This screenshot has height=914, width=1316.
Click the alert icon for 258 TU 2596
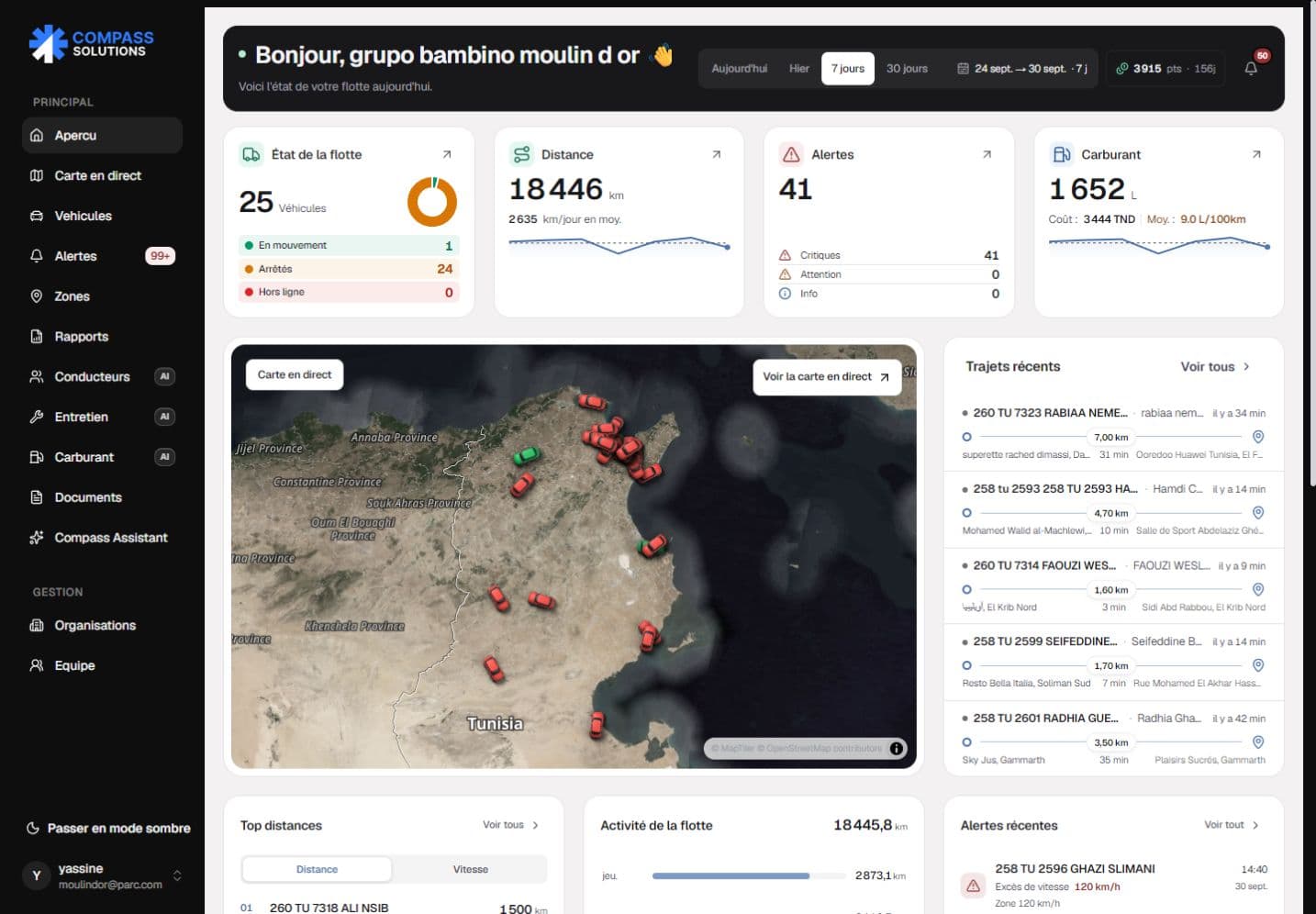[x=973, y=886]
